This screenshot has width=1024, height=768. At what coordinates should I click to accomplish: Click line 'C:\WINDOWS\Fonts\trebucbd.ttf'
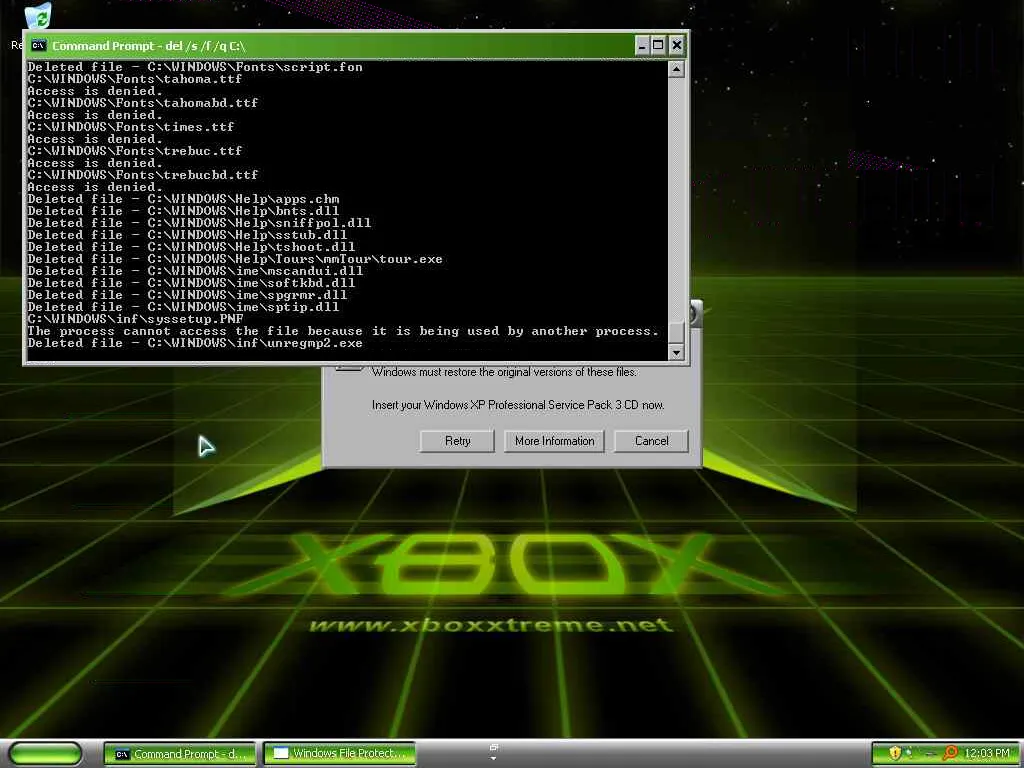(x=142, y=174)
